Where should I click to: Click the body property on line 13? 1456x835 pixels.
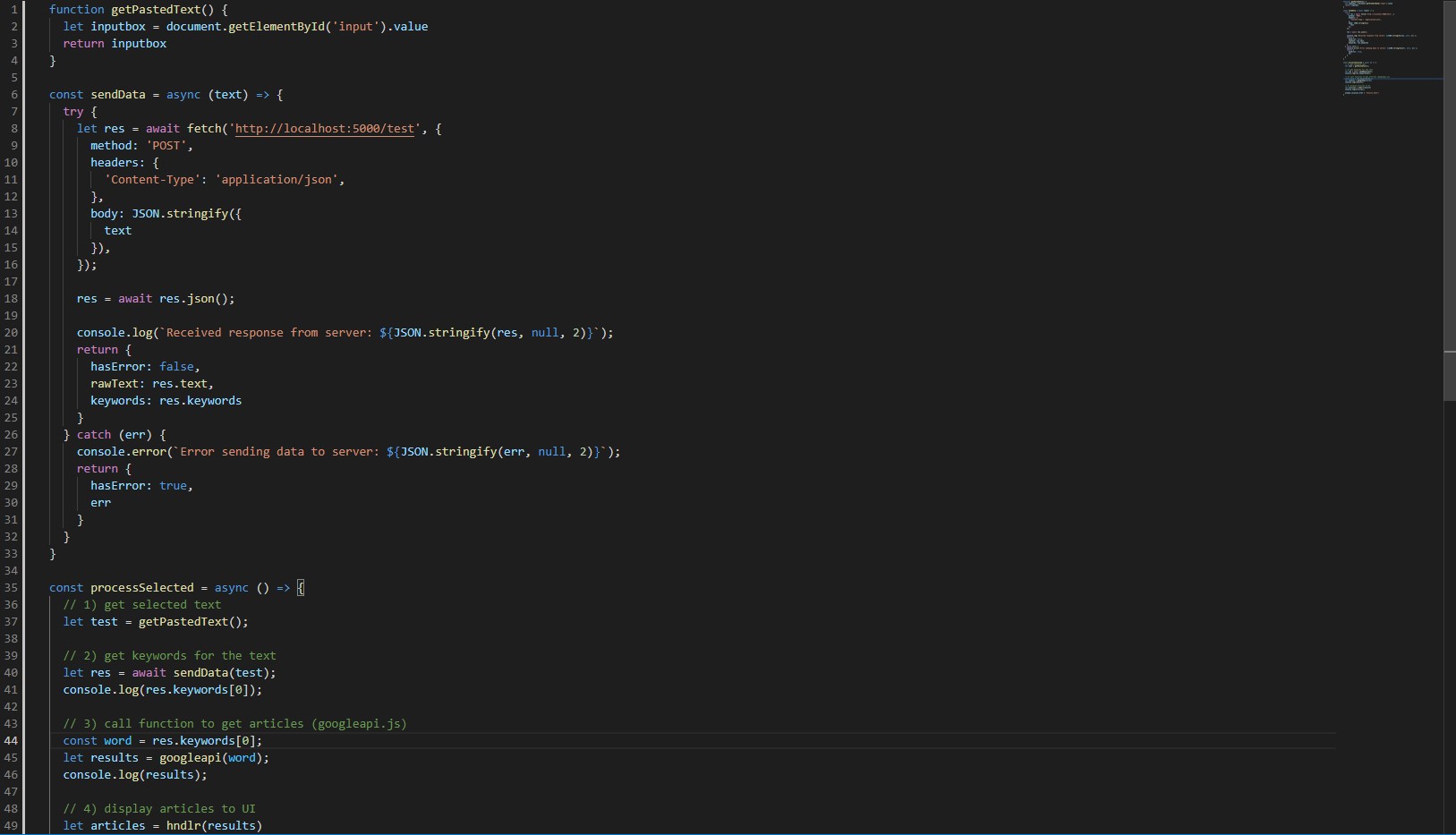[104, 214]
